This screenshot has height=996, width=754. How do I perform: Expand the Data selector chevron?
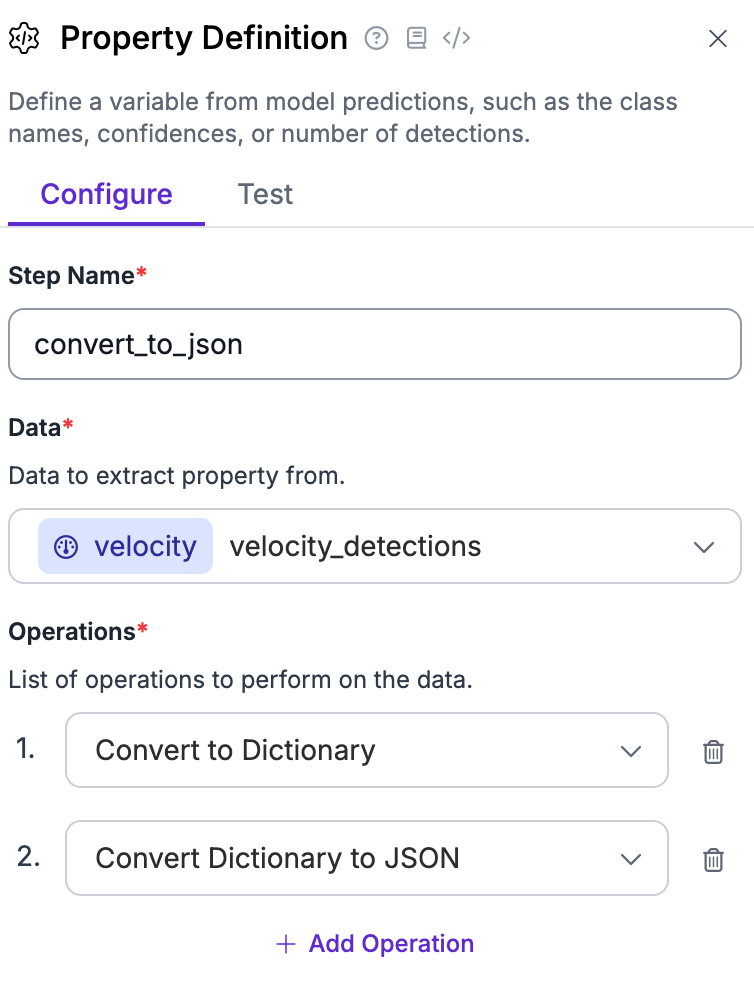[x=704, y=547]
